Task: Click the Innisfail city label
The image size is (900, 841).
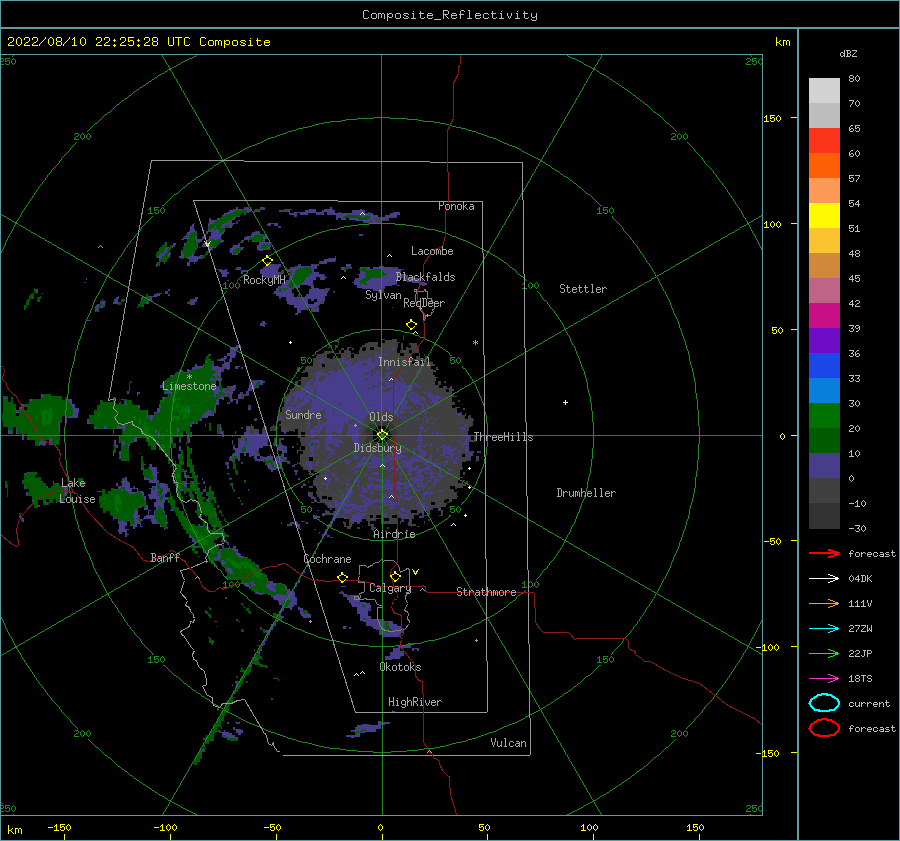Action: coord(404,362)
